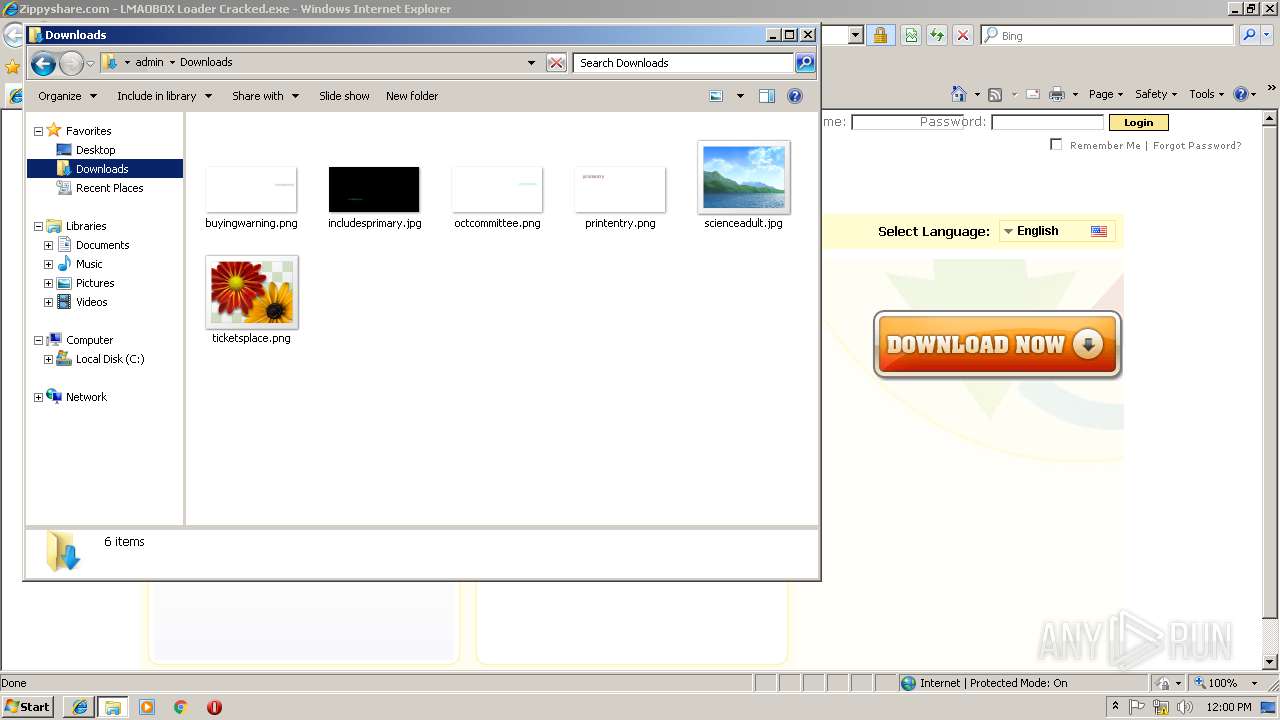This screenshot has height=720, width=1280.
Task: Refresh the page in Internet Explorer
Action: pyautogui.click(x=937, y=35)
